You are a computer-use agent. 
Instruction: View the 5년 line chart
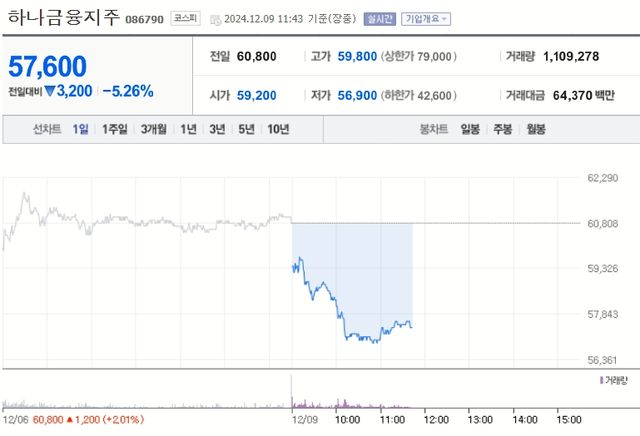[245, 129]
